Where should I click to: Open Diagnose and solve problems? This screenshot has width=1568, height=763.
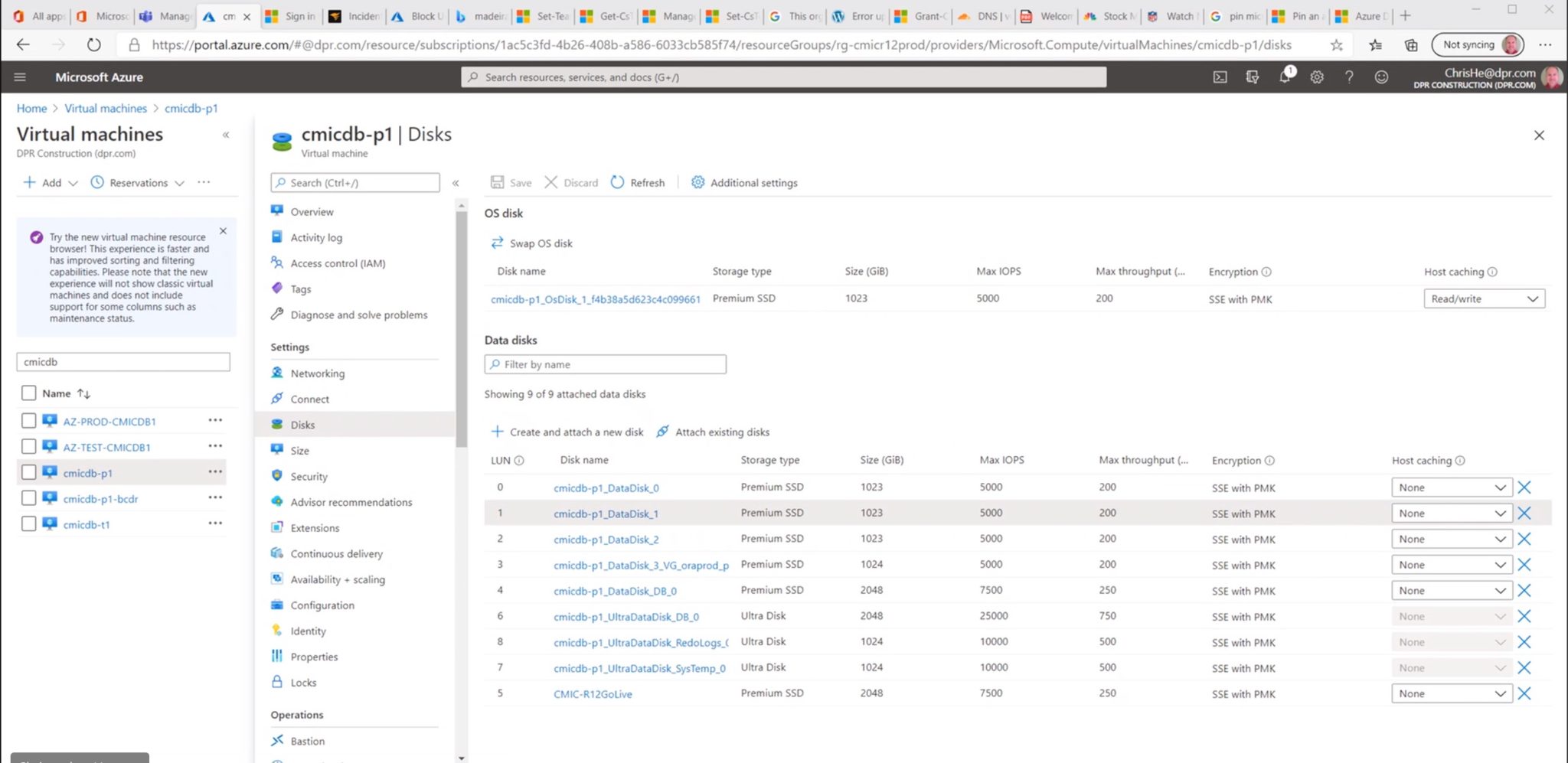point(358,314)
